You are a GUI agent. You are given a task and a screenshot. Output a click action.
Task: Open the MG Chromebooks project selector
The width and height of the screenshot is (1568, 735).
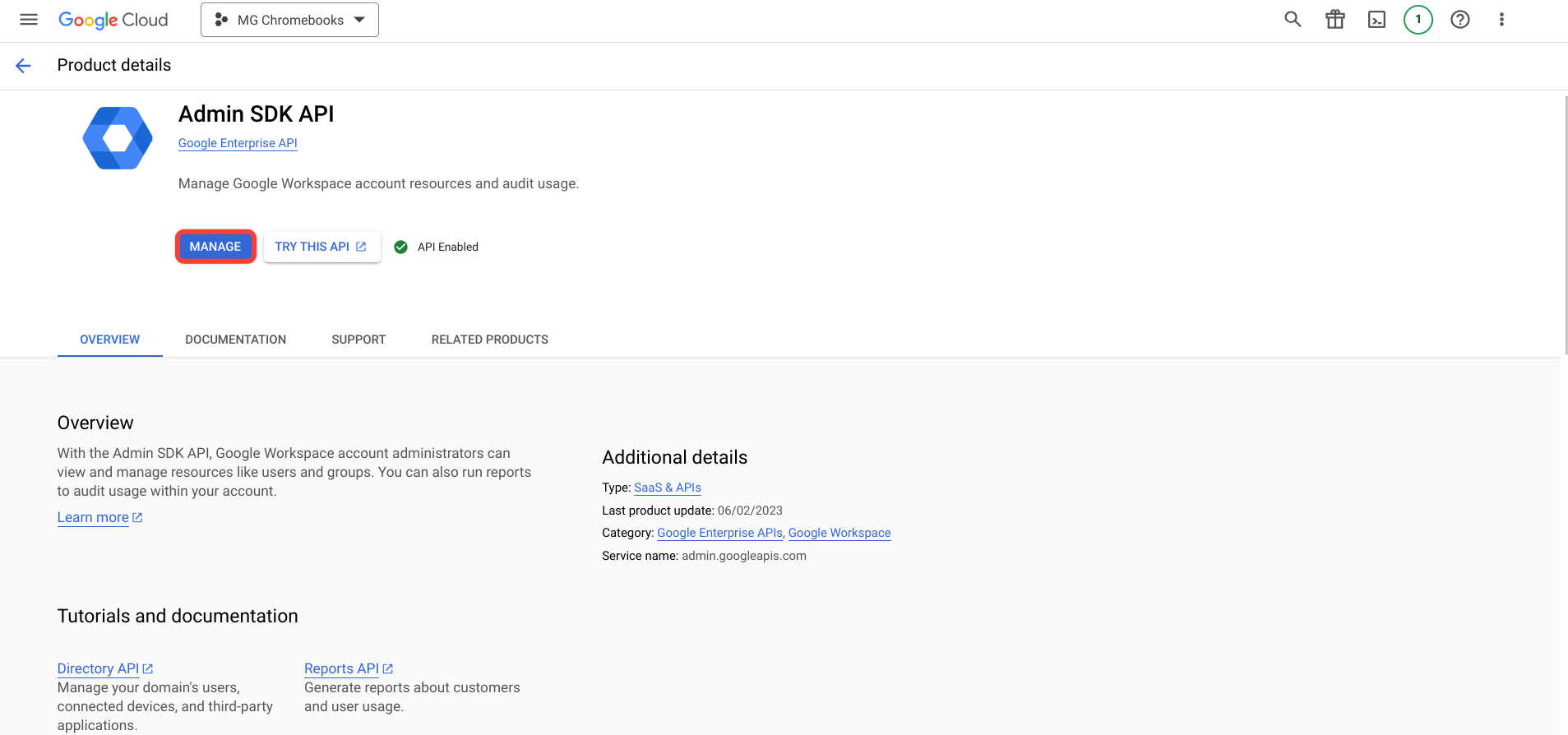[289, 20]
